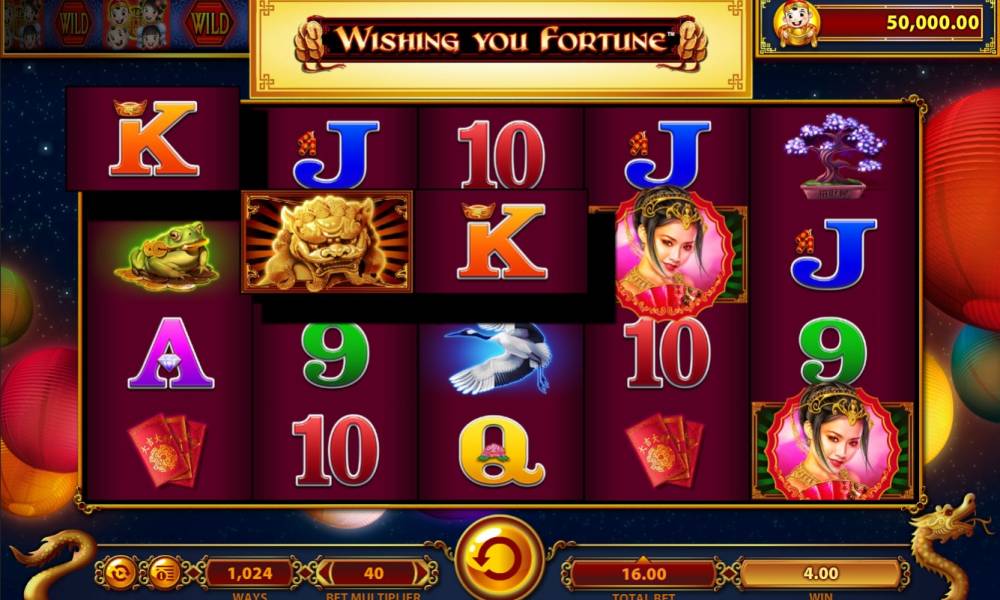The height and width of the screenshot is (600, 1000).
Task: Select the purple A symbol
Action: pyautogui.click(x=170, y=353)
